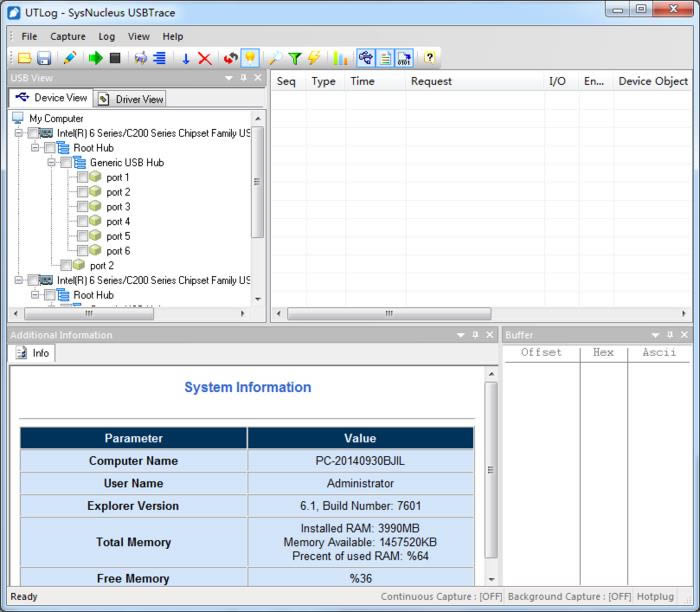The width and height of the screenshot is (700, 612).
Task: Click the pencil edit icon in toolbar
Action: [x=70, y=58]
